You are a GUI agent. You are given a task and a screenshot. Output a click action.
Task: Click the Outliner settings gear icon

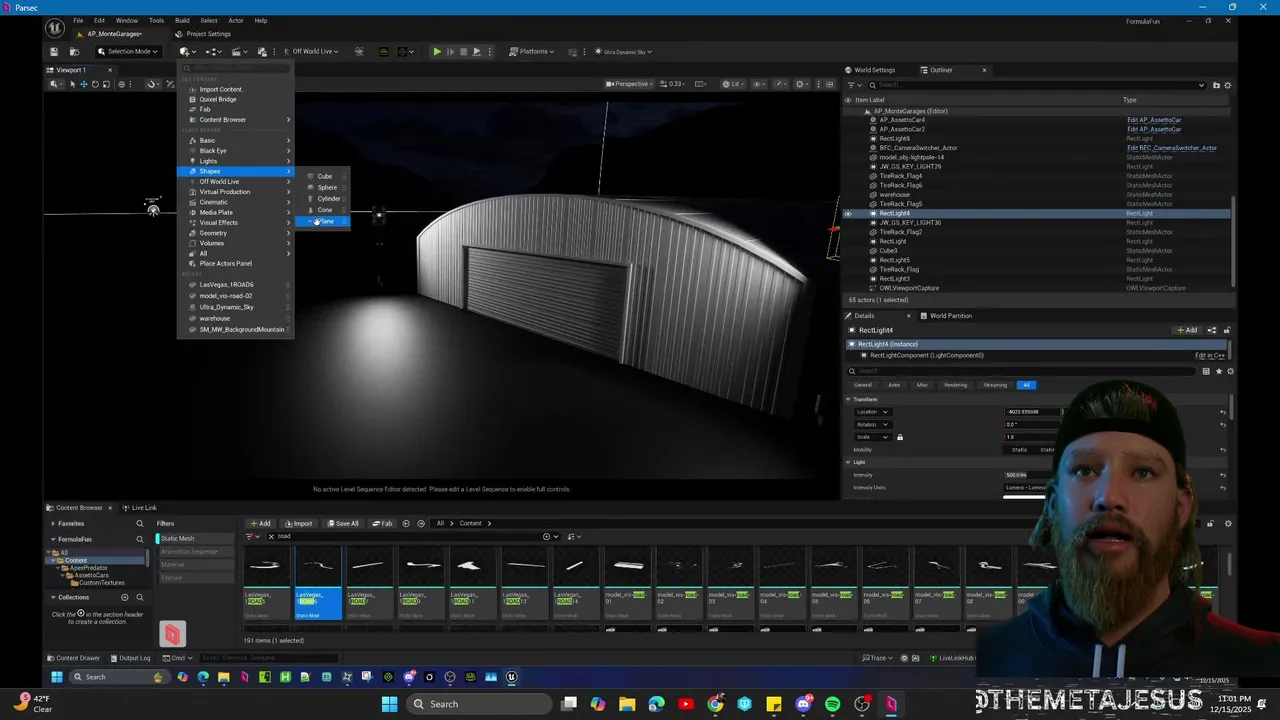pyautogui.click(x=1228, y=85)
